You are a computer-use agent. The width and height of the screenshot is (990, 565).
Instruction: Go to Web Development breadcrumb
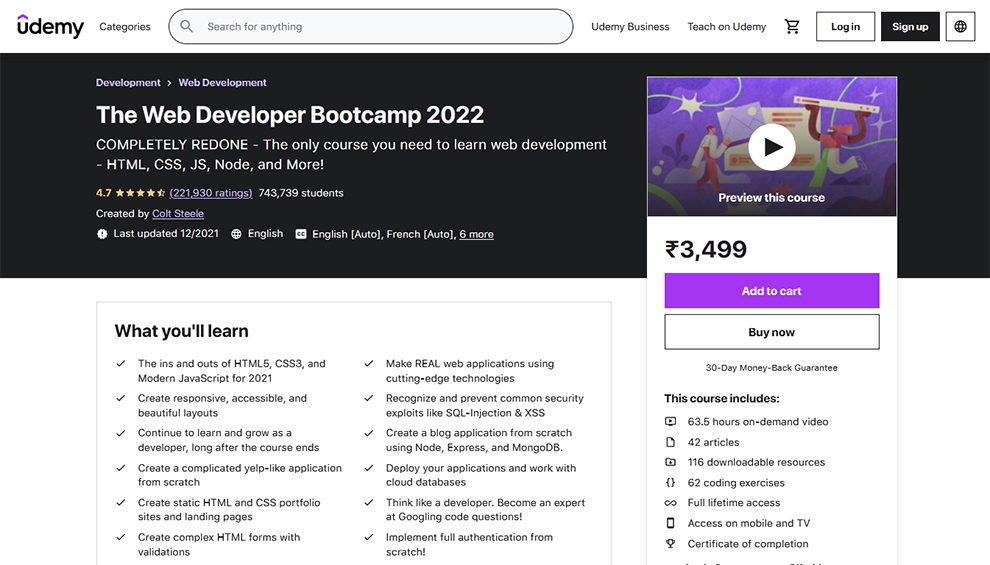[222, 83]
